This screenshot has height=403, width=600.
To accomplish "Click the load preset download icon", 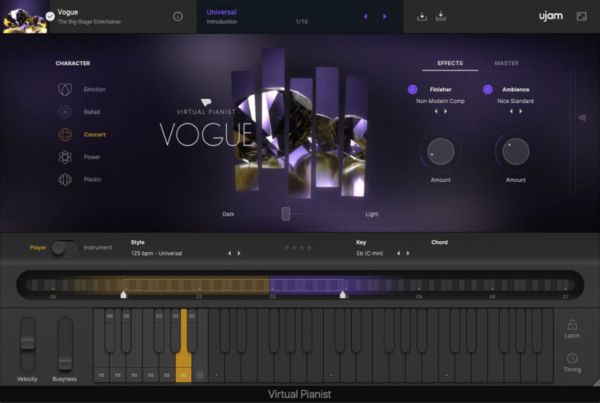I will tap(422, 16).
